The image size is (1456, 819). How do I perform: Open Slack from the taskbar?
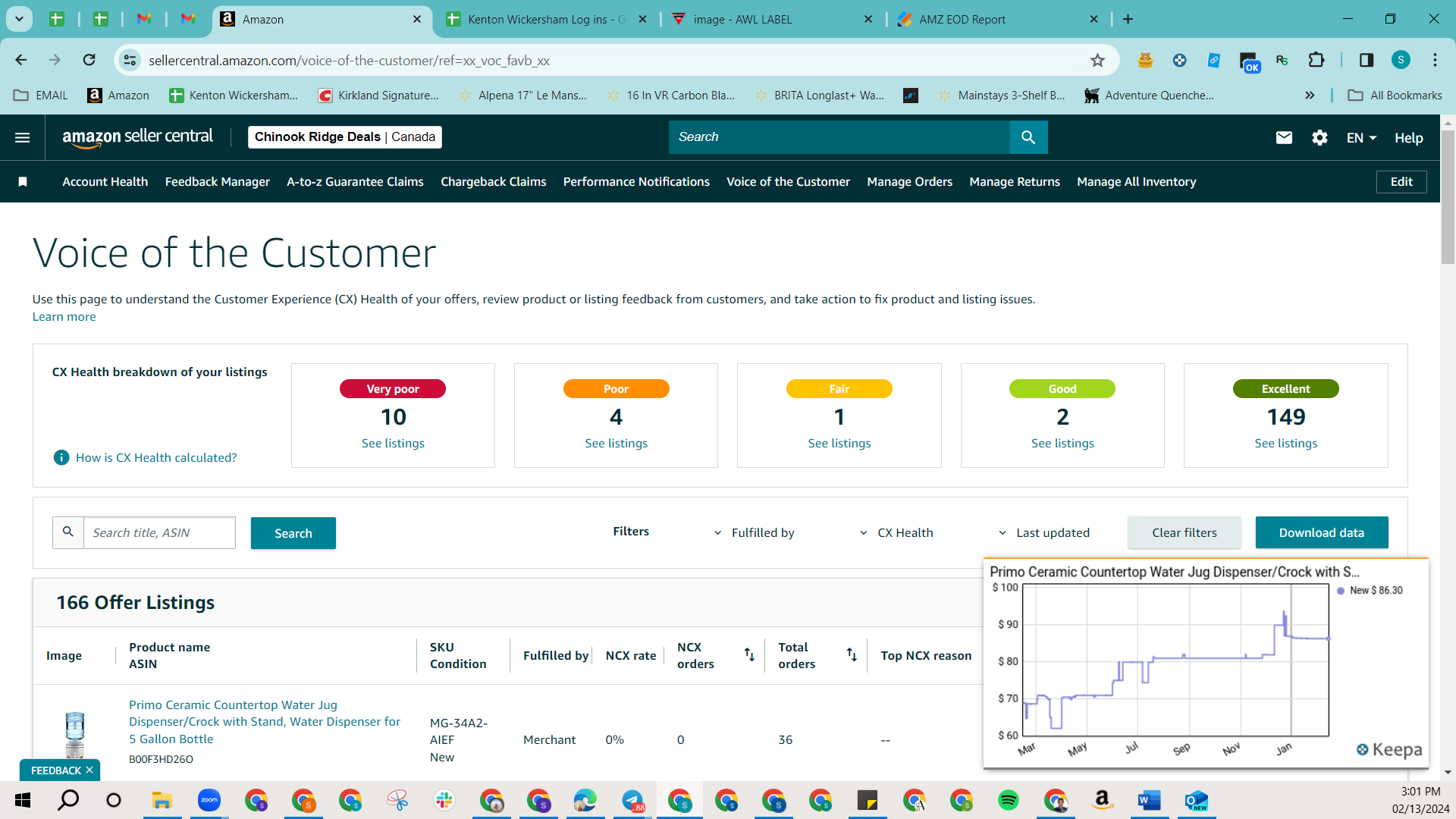[444, 800]
